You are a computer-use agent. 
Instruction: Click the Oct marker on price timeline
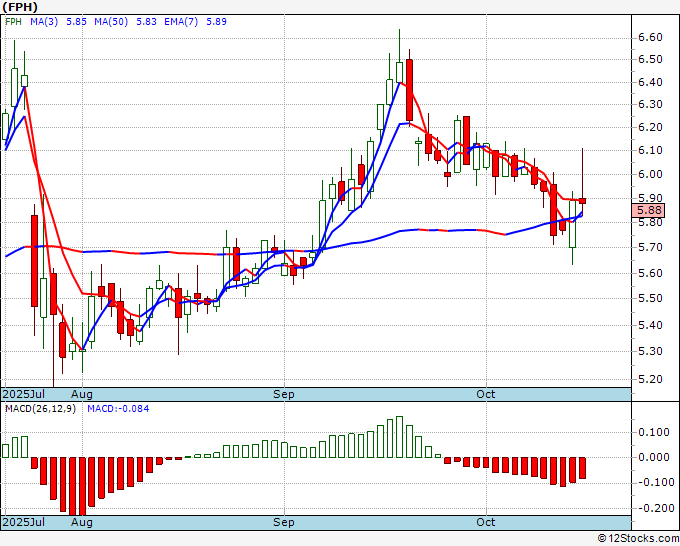[486, 394]
